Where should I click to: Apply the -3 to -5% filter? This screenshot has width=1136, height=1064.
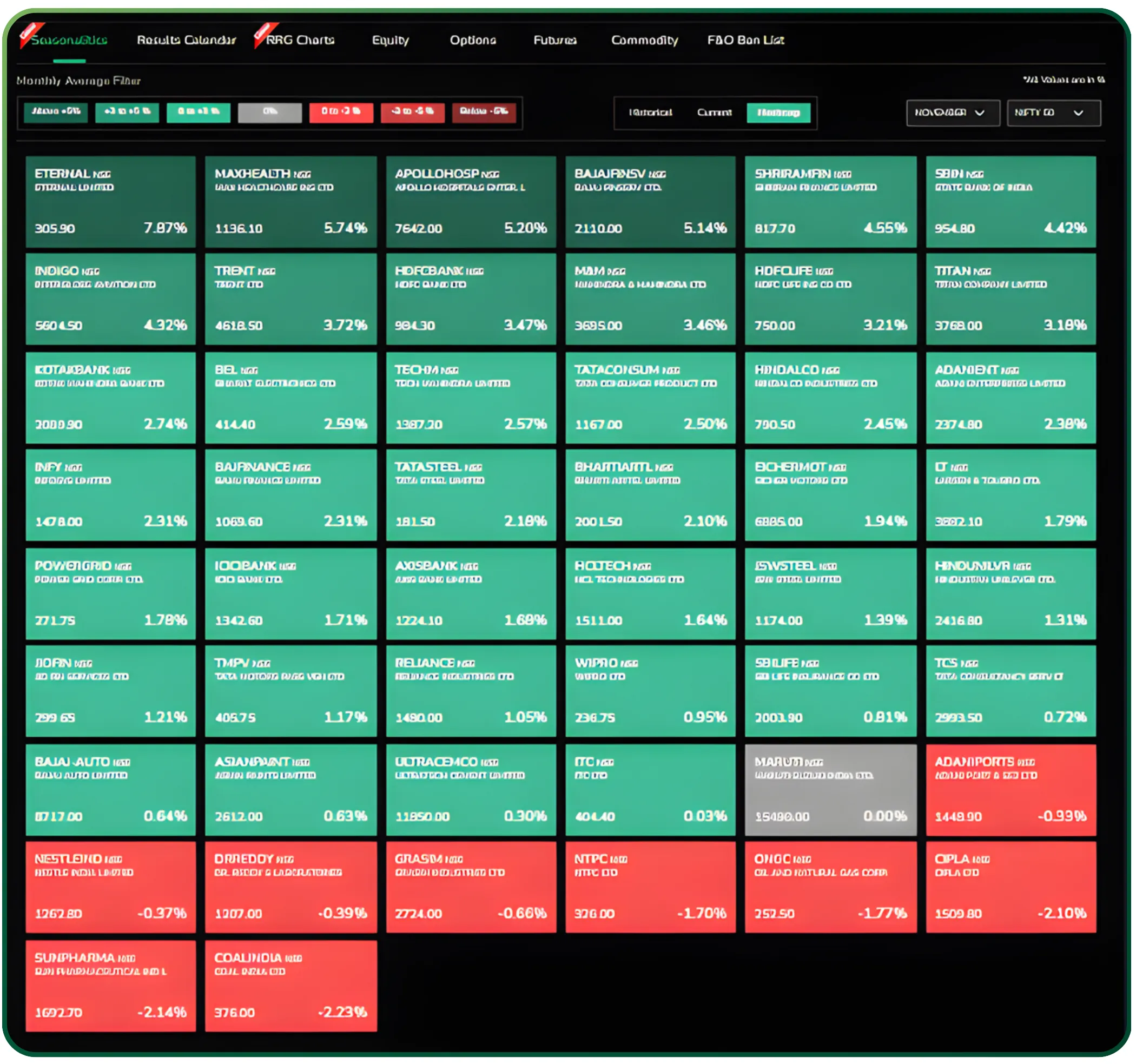point(413,113)
